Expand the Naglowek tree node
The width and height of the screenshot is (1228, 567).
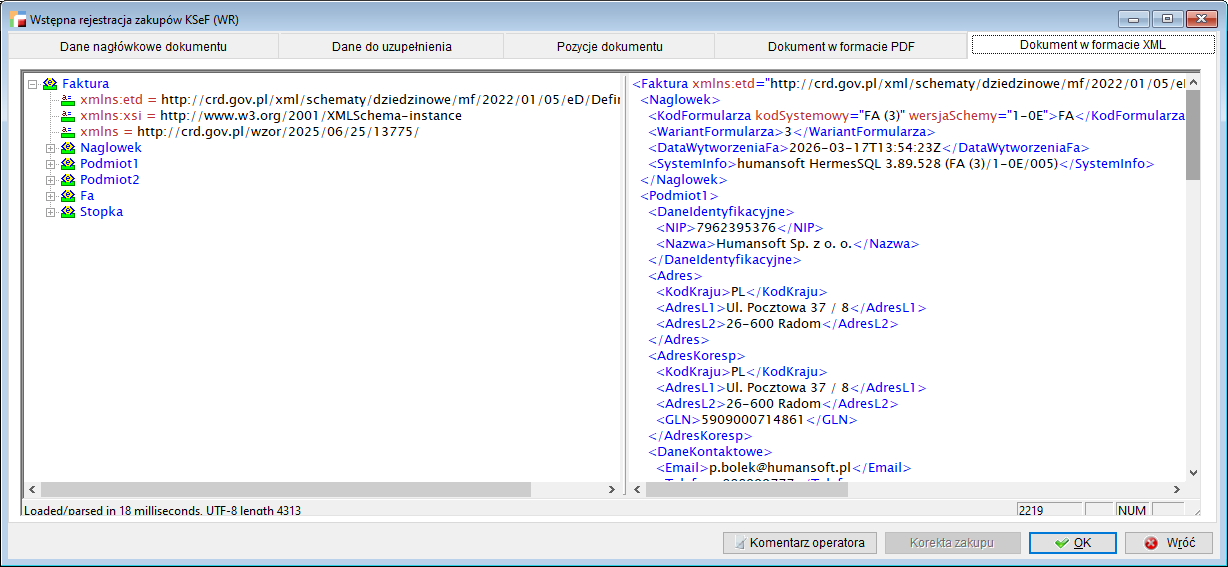coord(51,148)
